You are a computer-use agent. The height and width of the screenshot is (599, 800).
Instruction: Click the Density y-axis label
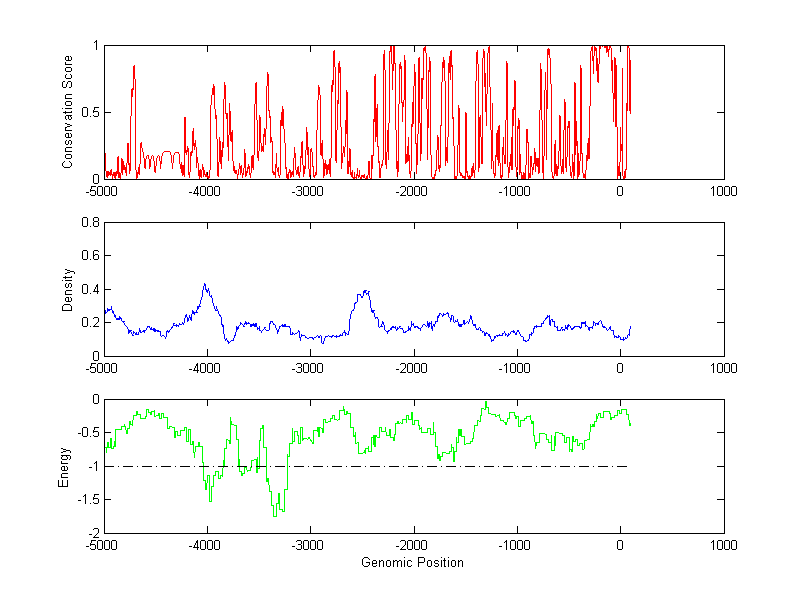pos(68,288)
